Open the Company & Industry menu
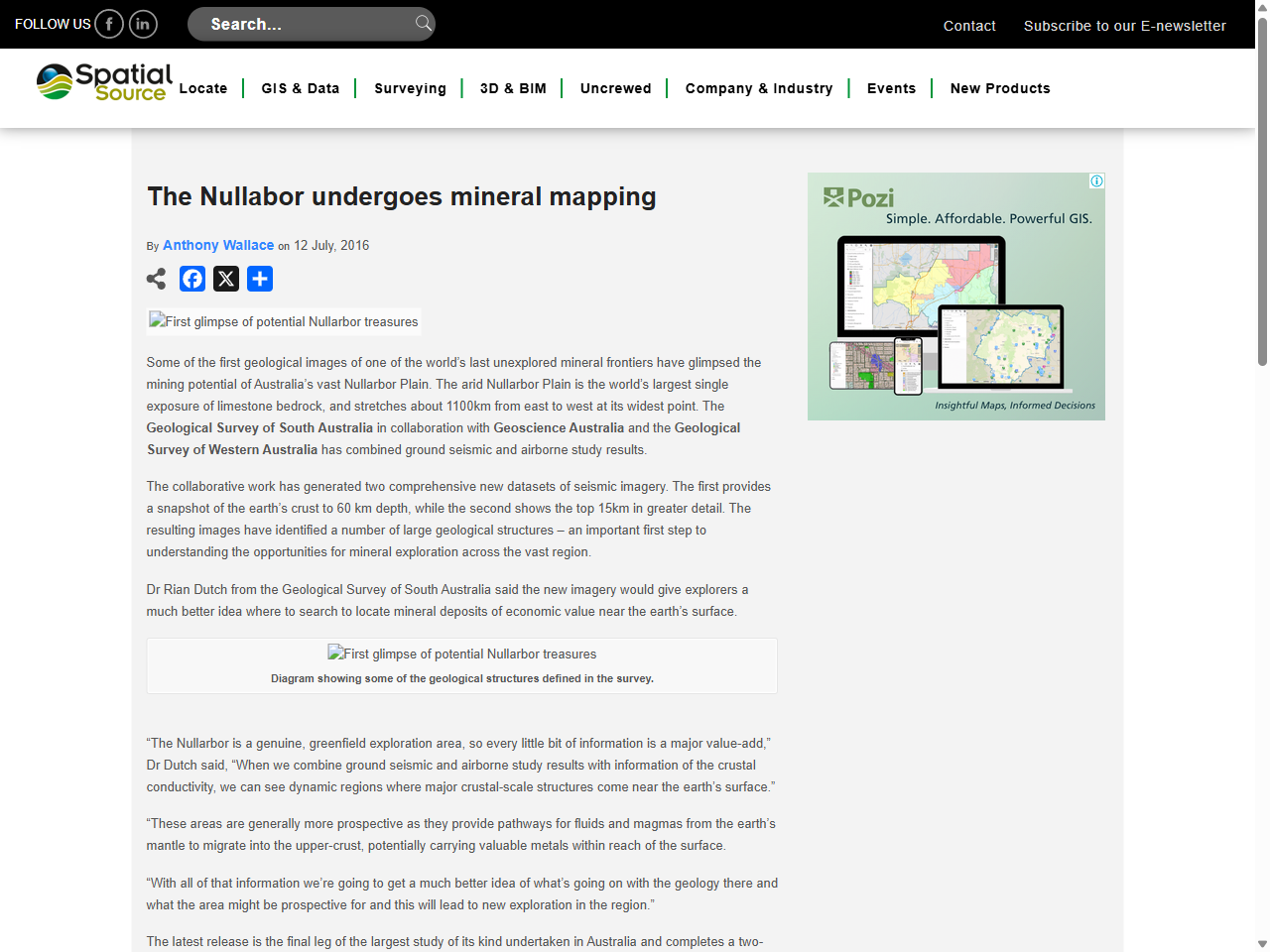This screenshot has height=952, width=1270. pyautogui.click(x=759, y=88)
